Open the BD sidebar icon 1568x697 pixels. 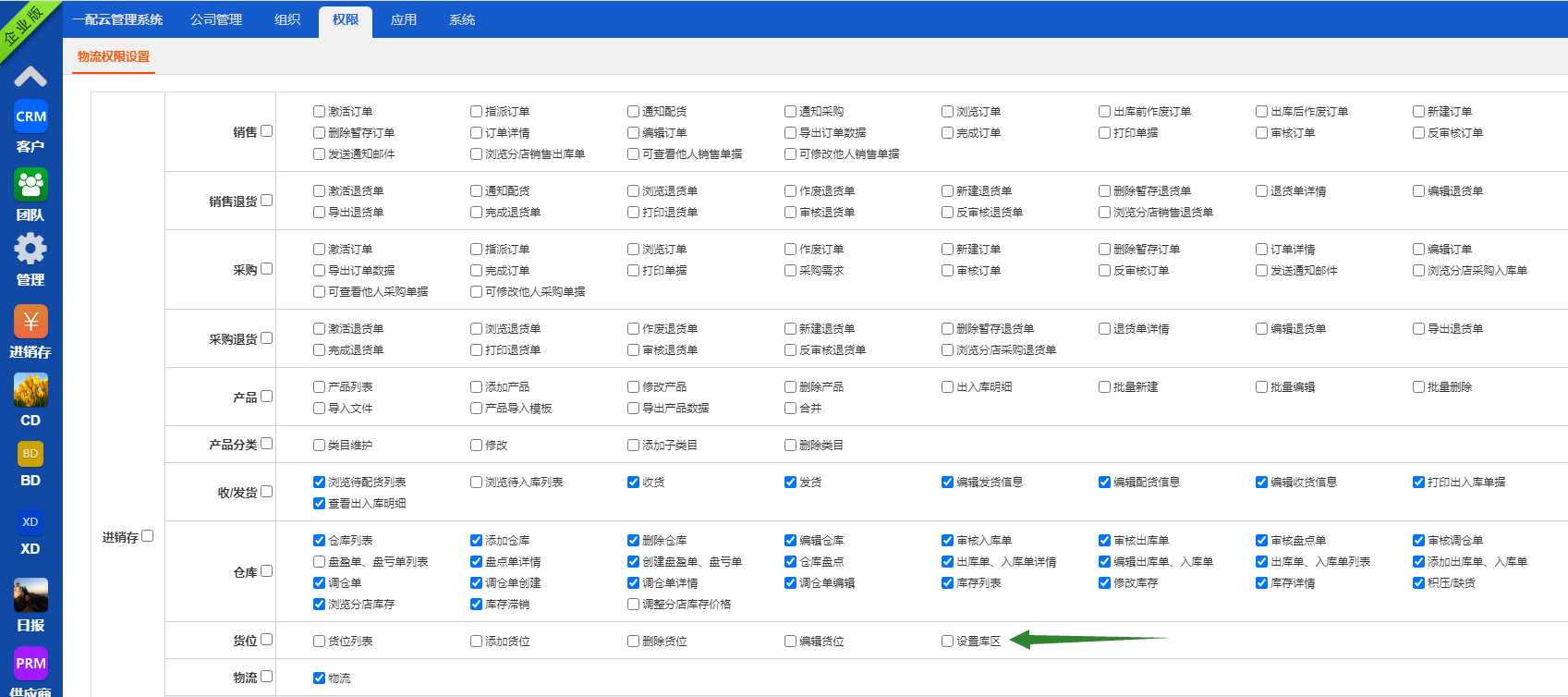click(x=30, y=454)
